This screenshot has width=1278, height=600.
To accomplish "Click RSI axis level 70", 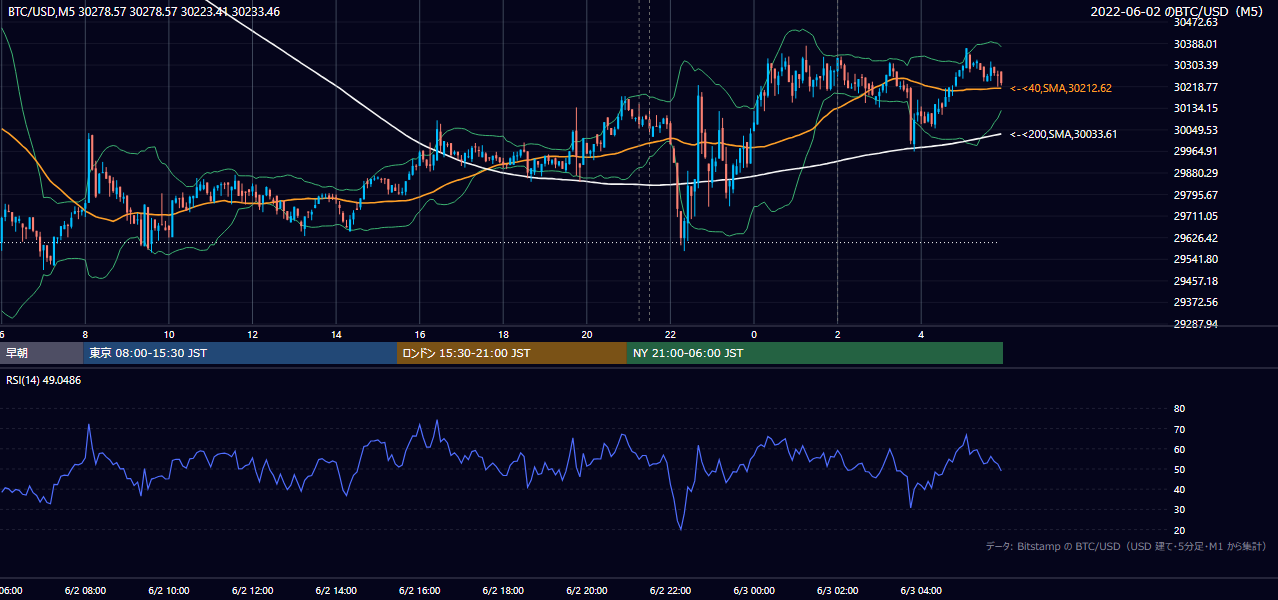I will (x=1179, y=429).
